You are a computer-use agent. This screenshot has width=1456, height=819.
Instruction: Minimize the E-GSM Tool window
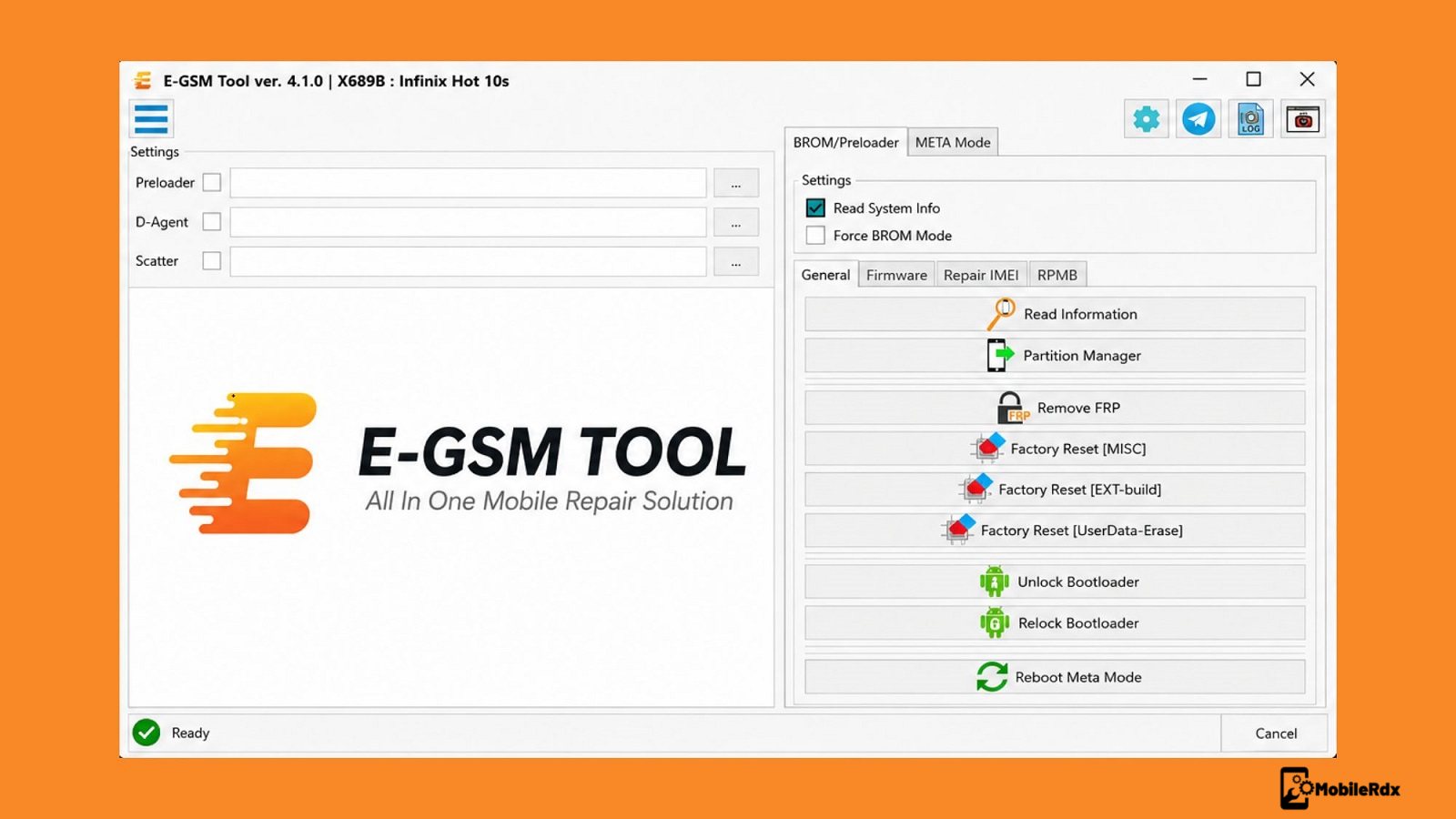click(1200, 79)
